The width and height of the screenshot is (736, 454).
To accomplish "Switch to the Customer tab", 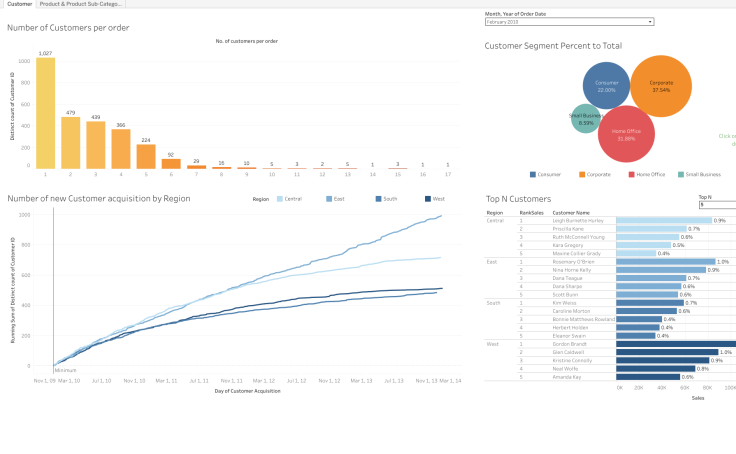I will (x=19, y=4).
